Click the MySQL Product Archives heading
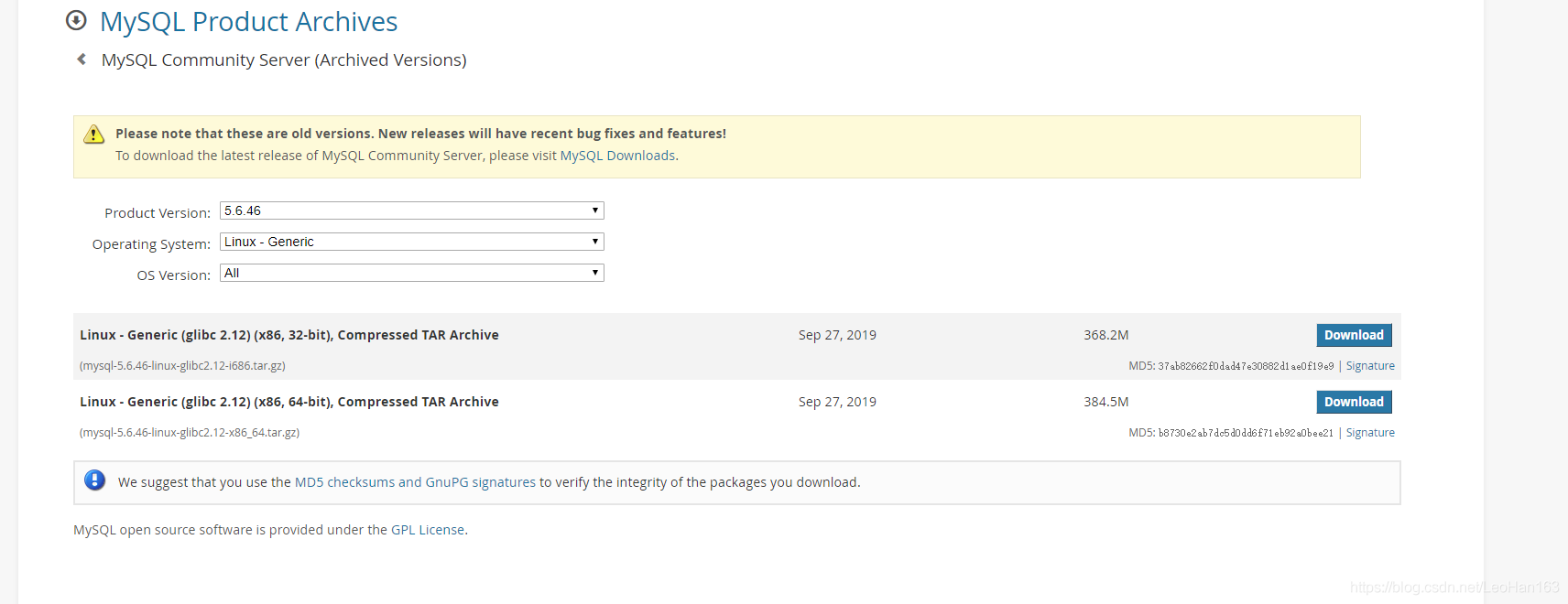Viewport: 1568px width, 604px height. tap(248, 21)
